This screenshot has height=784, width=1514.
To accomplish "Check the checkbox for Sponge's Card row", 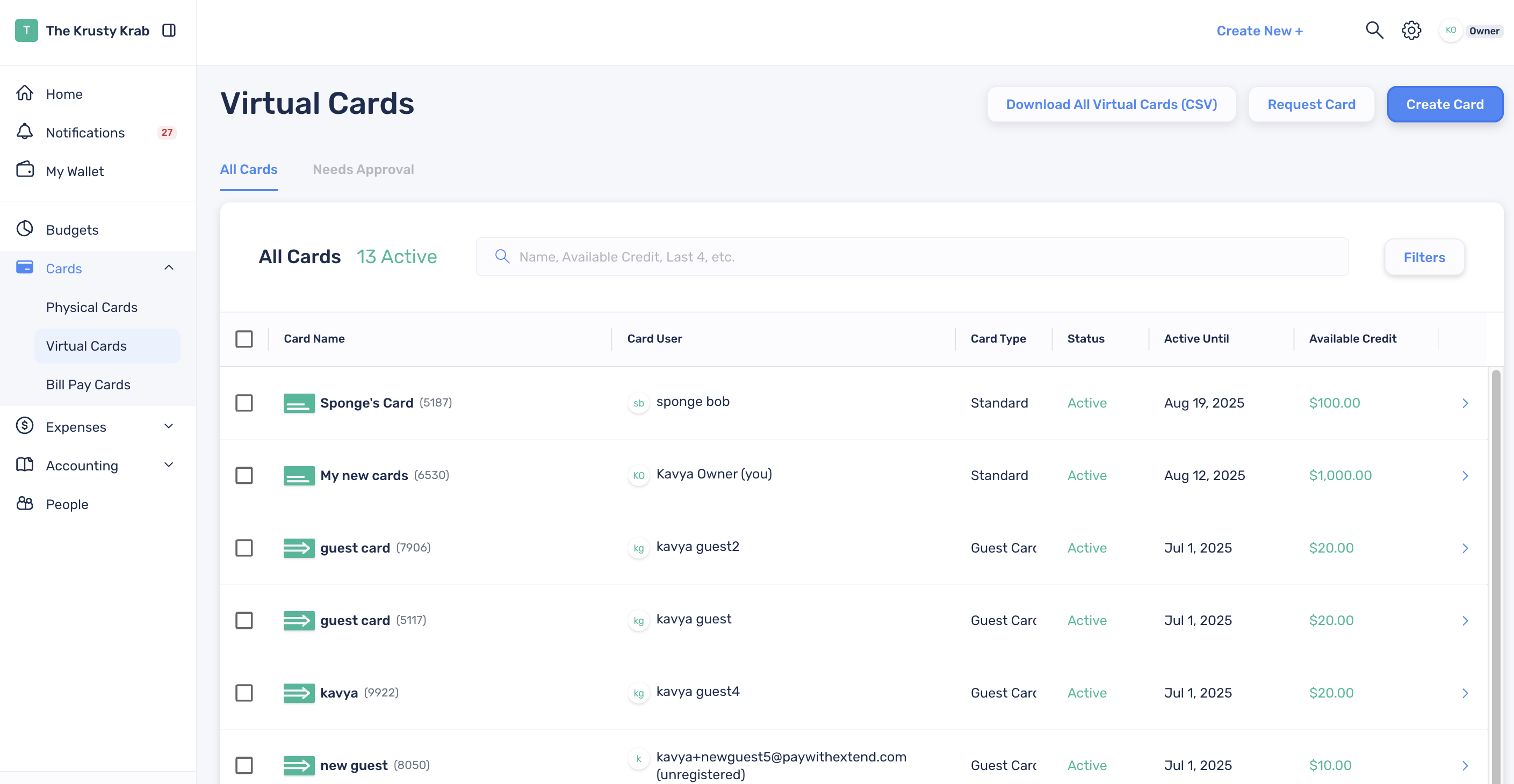I will click(244, 403).
